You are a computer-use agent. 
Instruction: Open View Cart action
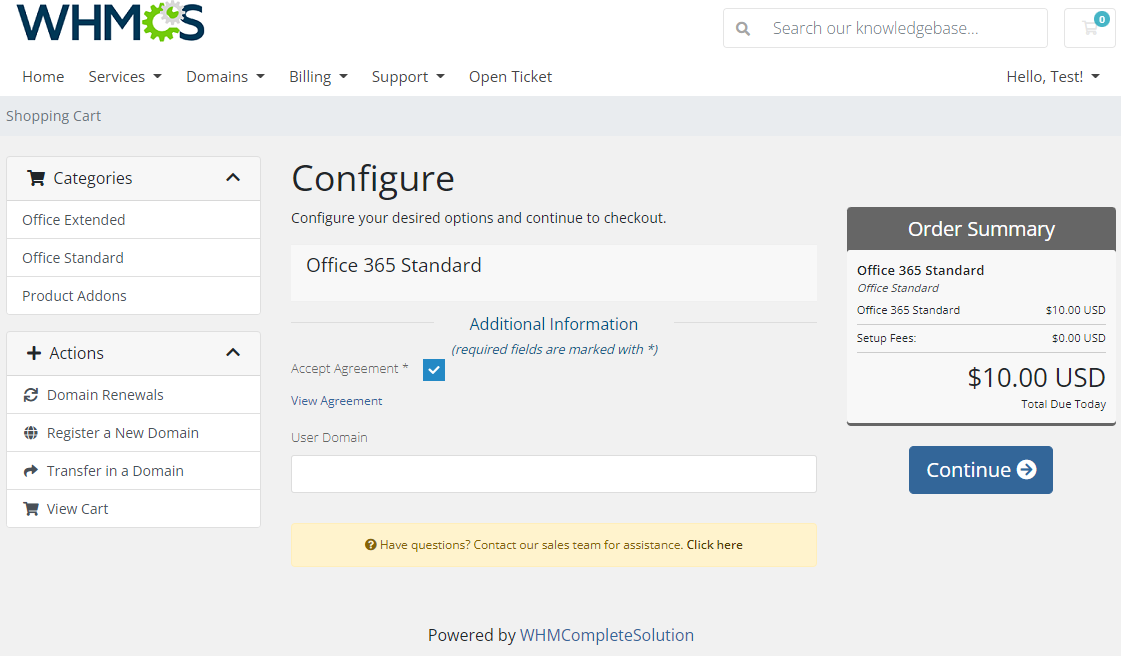[133, 508]
